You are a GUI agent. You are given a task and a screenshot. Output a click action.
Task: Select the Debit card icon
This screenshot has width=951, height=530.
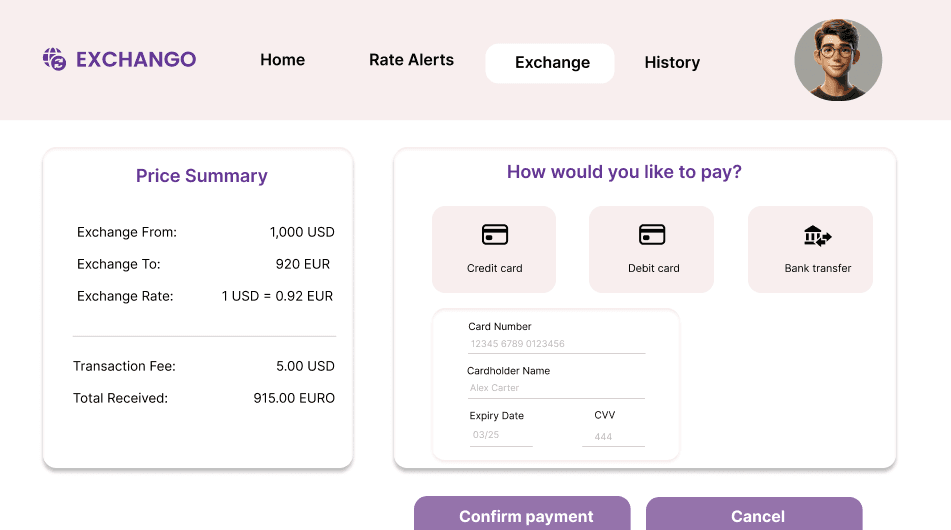pos(652,235)
